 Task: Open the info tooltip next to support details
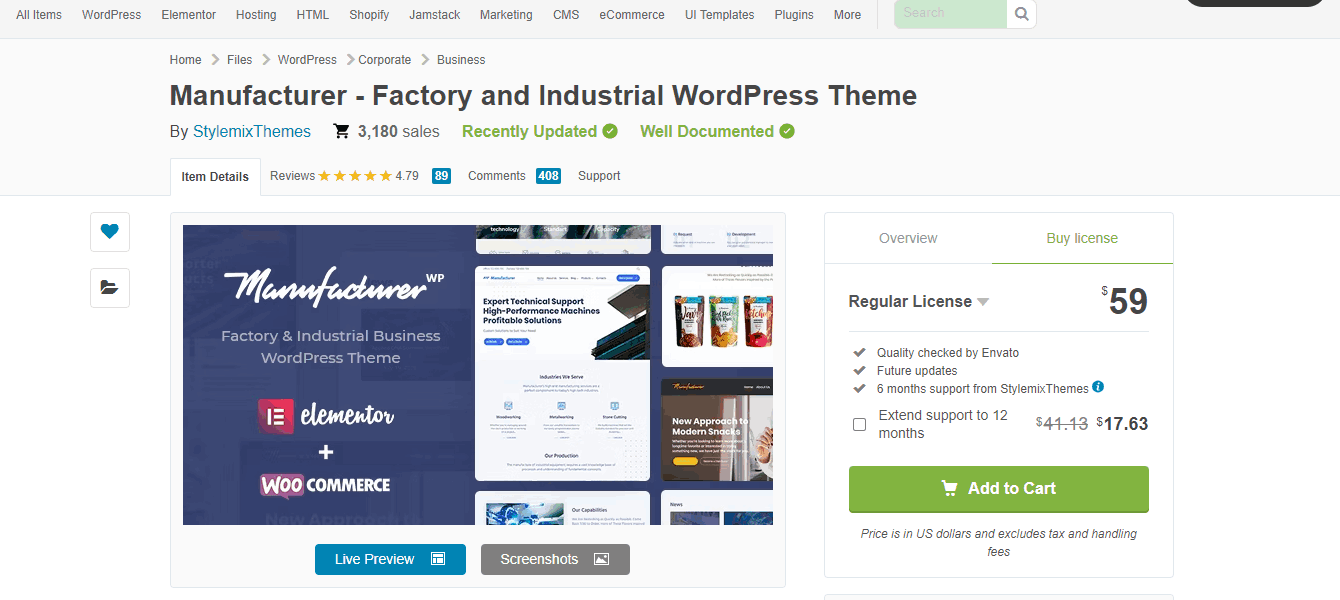[x=1097, y=387]
